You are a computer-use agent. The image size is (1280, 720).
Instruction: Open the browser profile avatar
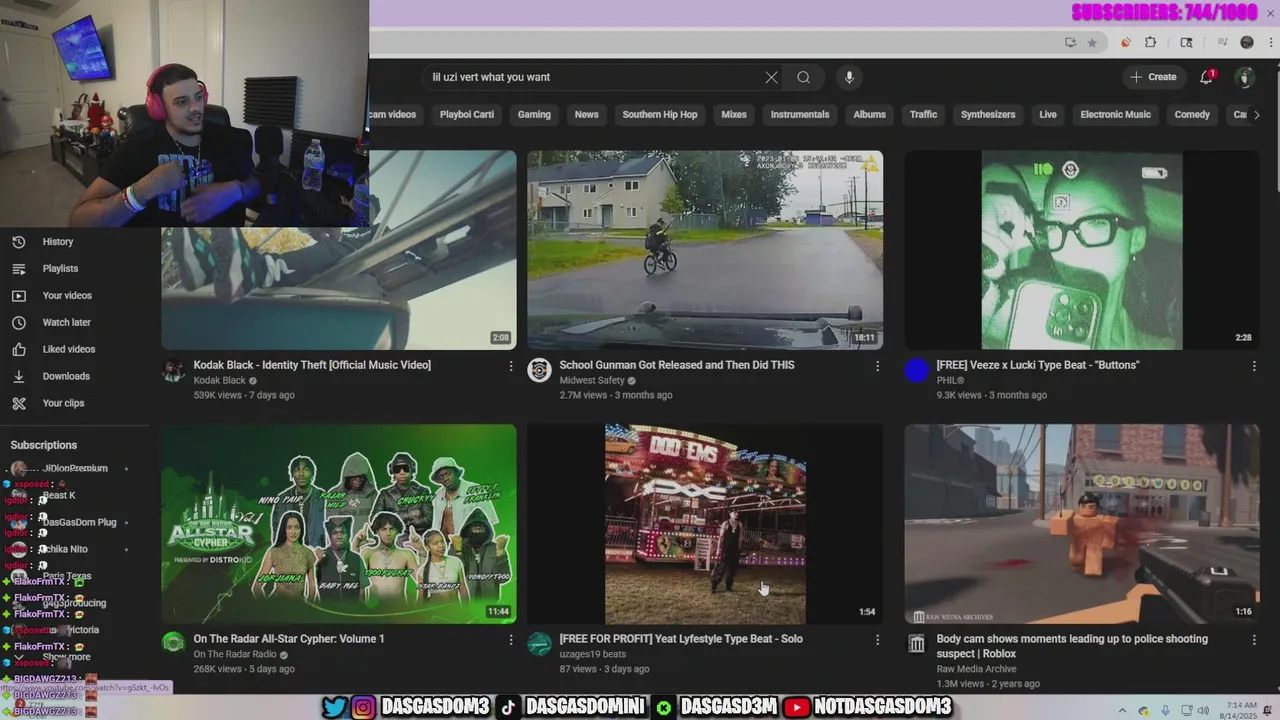click(1247, 42)
